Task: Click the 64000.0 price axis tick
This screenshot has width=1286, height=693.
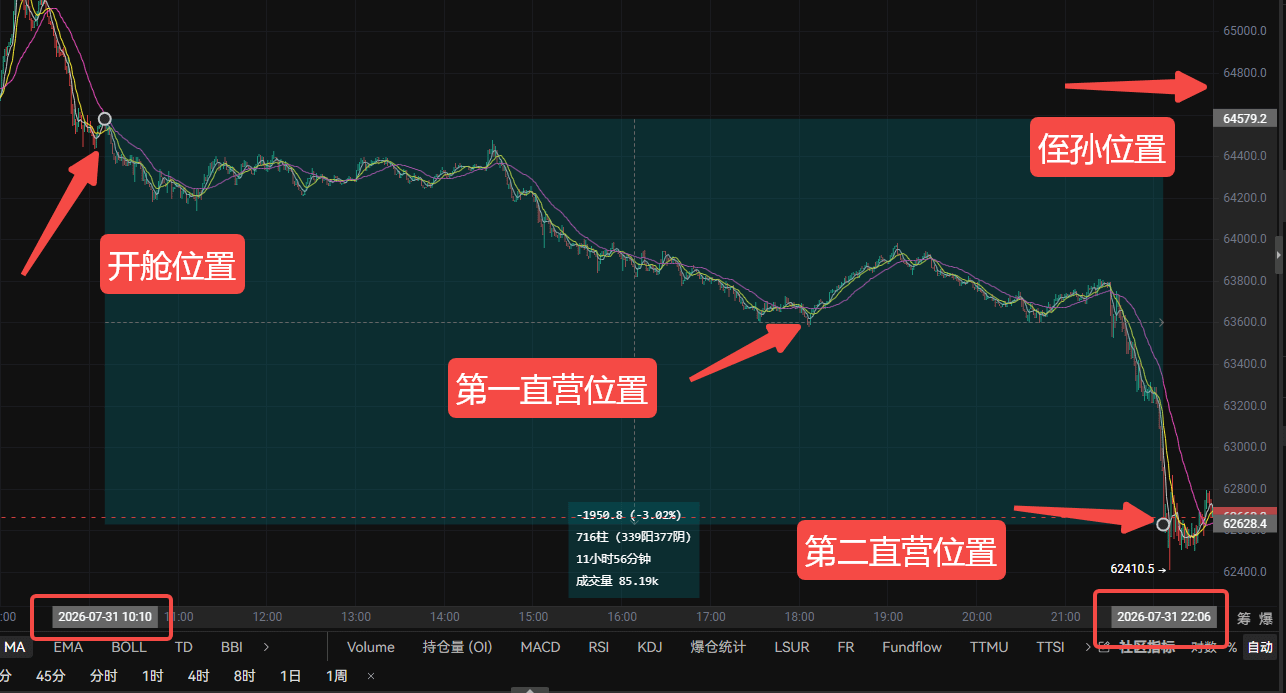Action: [x=1245, y=239]
